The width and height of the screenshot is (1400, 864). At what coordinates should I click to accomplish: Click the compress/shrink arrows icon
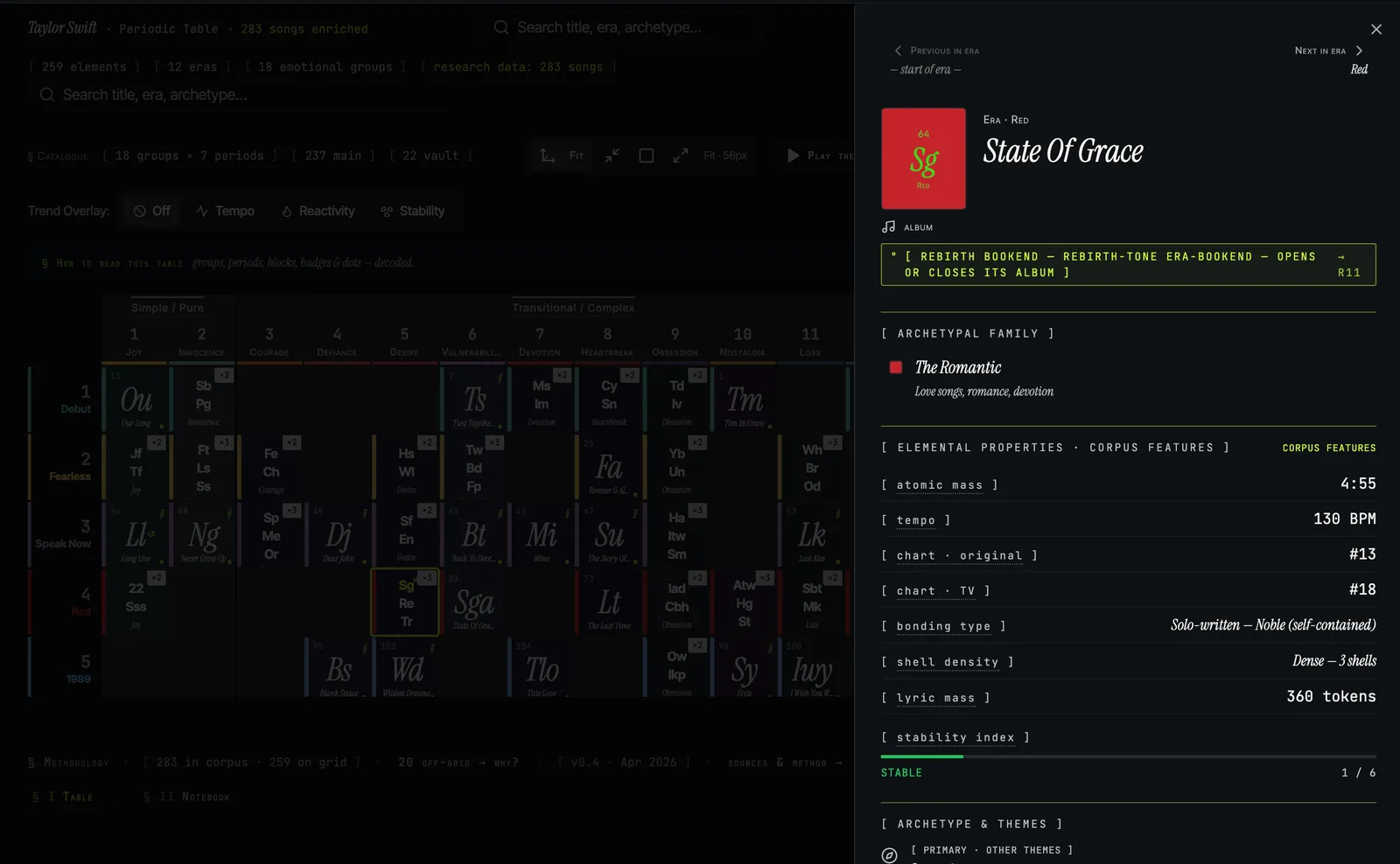click(612, 156)
